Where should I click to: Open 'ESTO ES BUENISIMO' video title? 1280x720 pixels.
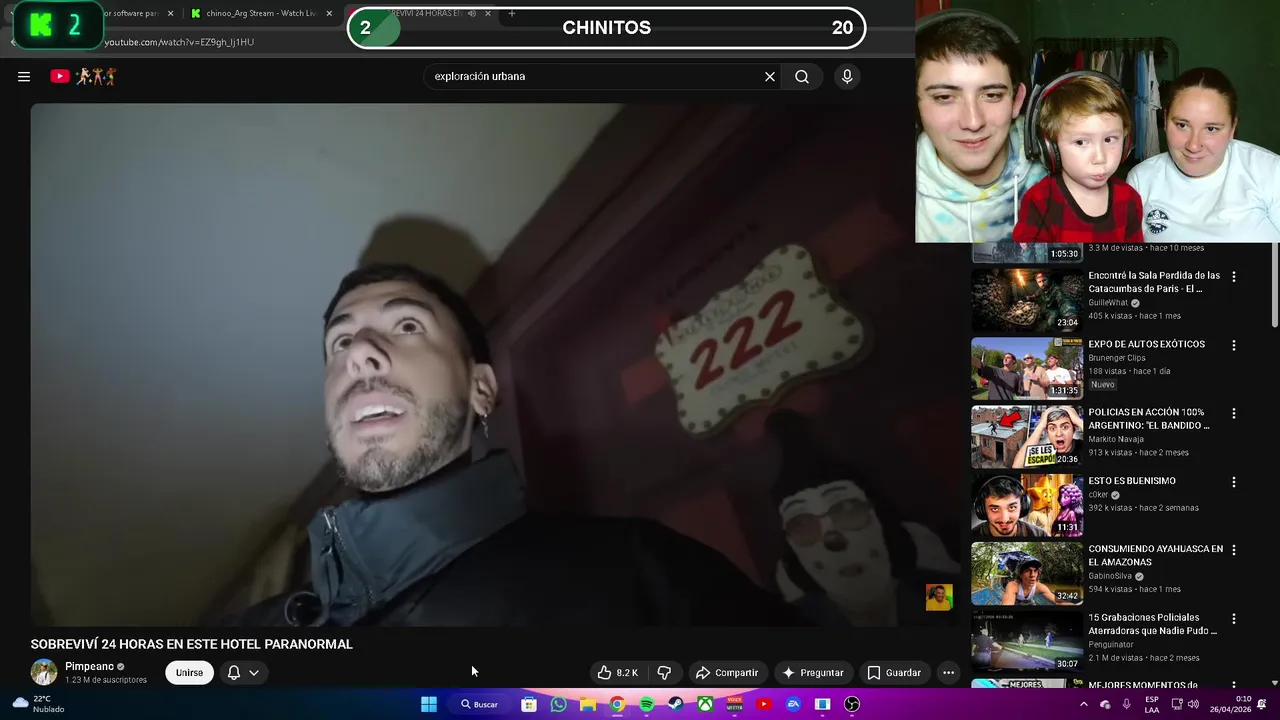[x=1131, y=481]
